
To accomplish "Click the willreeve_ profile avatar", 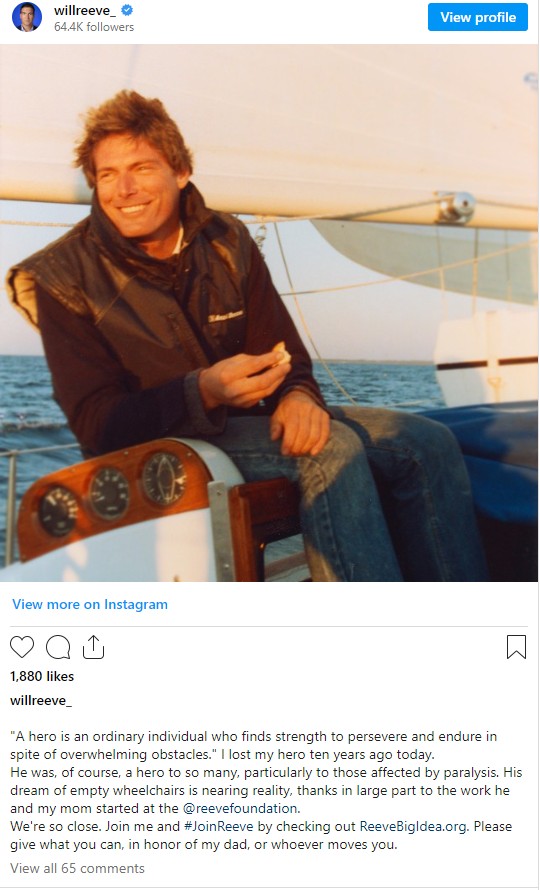I will point(27,17).
